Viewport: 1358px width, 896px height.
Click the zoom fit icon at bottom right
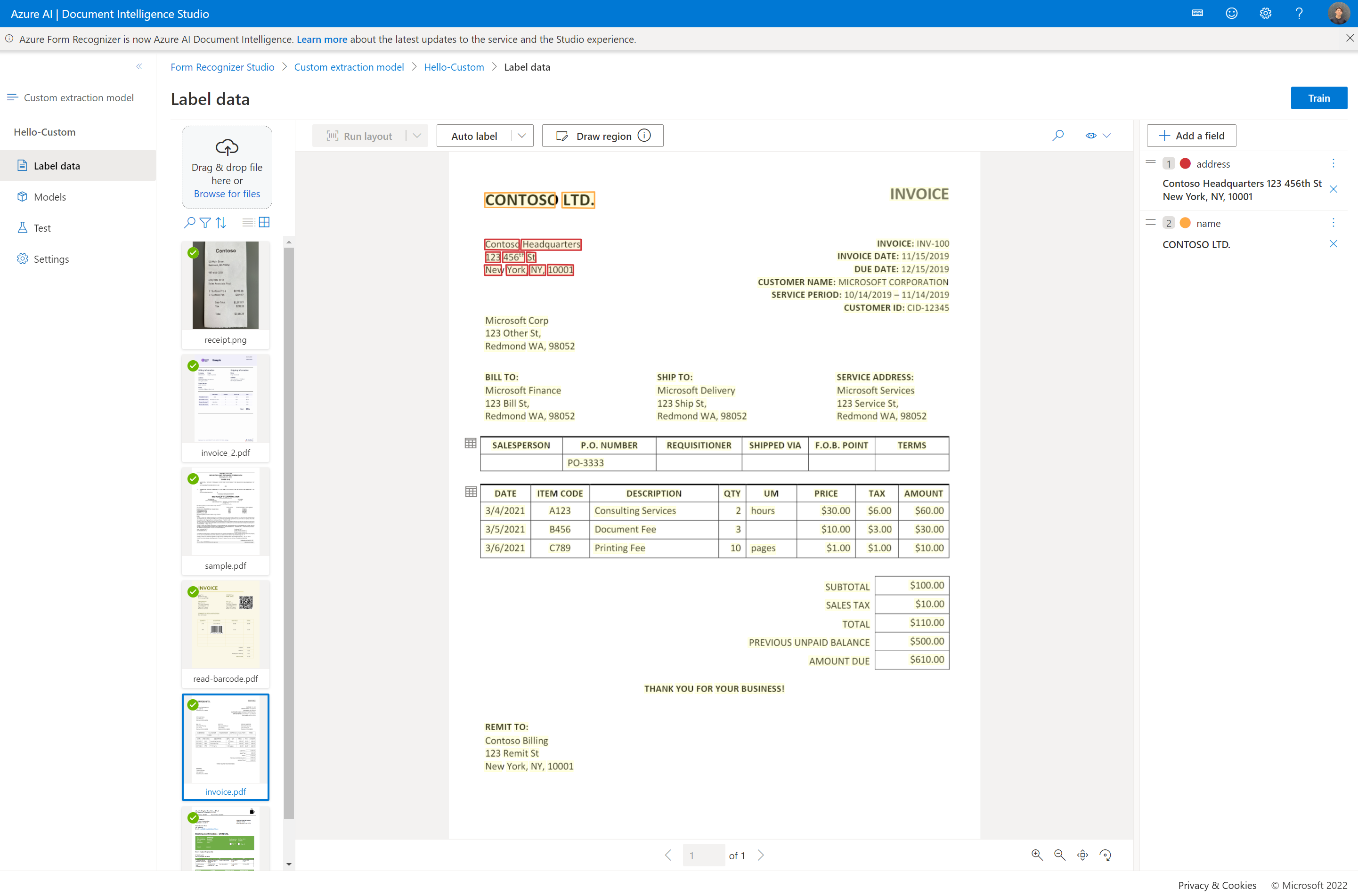(x=1082, y=855)
